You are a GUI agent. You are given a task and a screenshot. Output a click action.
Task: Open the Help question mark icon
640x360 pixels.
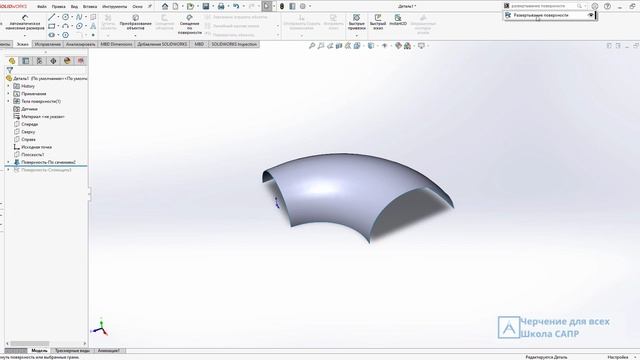tap(607, 6)
